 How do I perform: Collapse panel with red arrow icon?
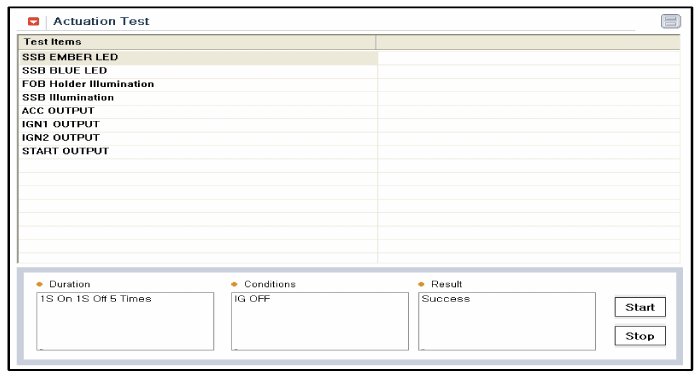[x=33, y=21]
